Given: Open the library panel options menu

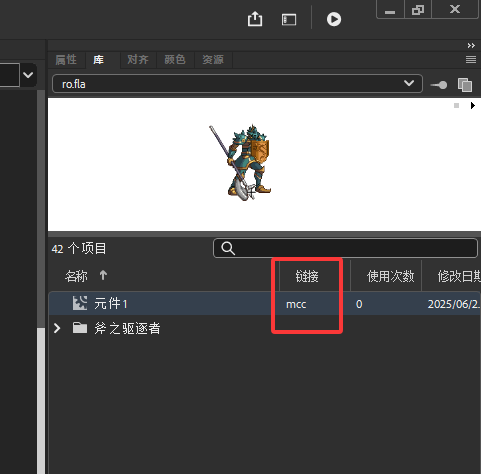Looking at the screenshot, I should 471,60.
